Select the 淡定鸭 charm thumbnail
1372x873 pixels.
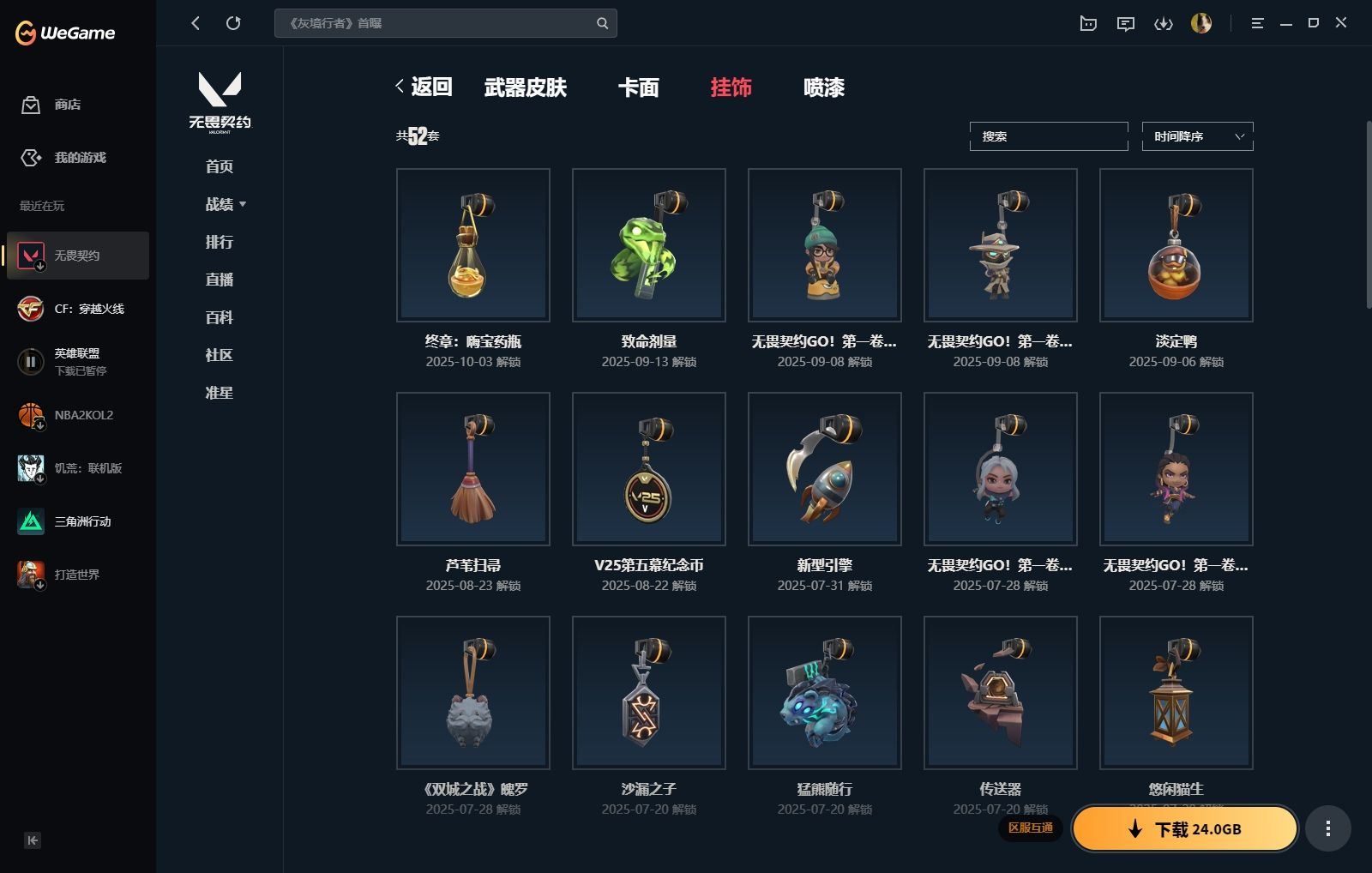click(x=1176, y=245)
